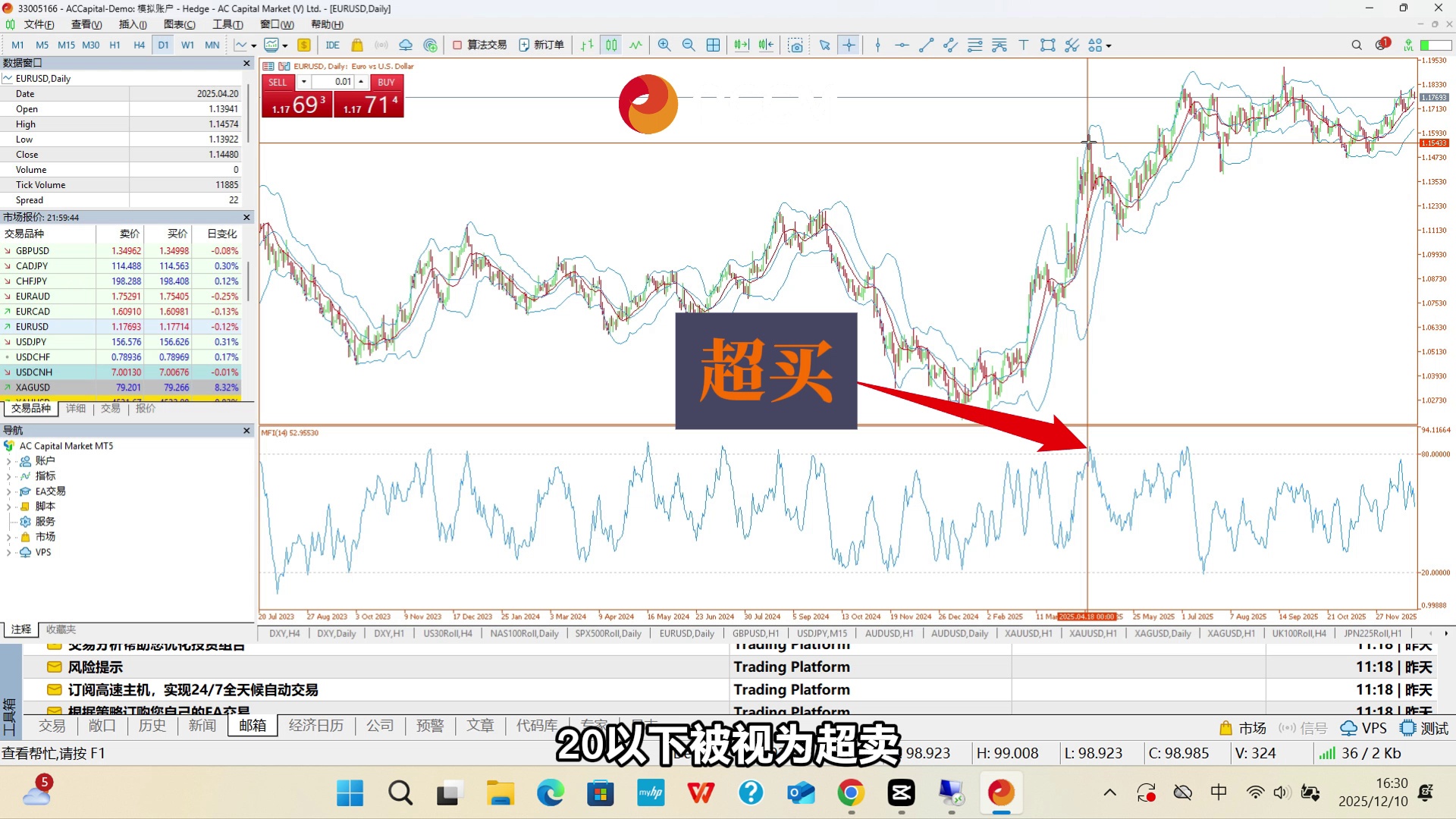The height and width of the screenshot is (819, 1456).
Task: Click the 1.15433 price level marker
Action: 1433,143
